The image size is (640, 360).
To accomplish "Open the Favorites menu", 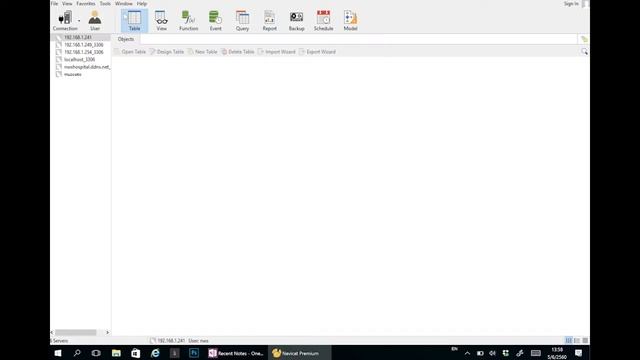I will 86,4.
